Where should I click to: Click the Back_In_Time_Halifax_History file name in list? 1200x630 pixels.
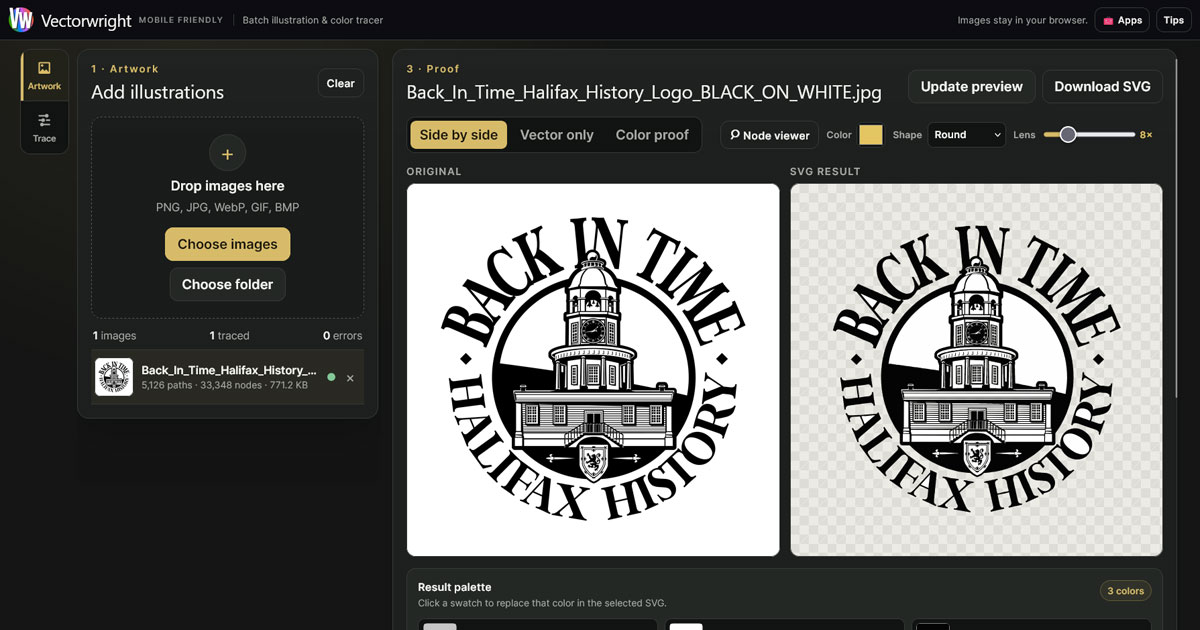[x=229, y=370]
